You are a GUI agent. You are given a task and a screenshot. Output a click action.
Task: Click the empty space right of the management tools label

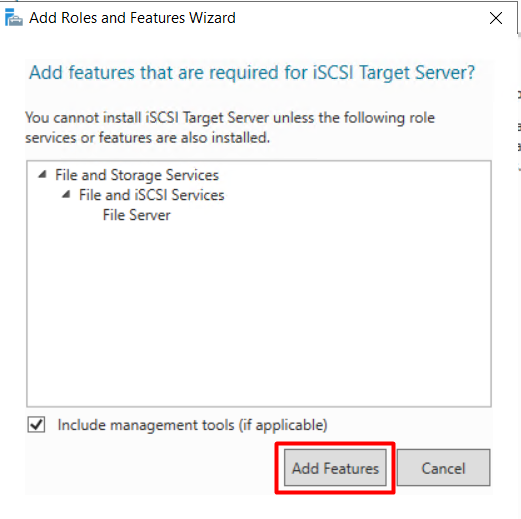pos(409,425)
